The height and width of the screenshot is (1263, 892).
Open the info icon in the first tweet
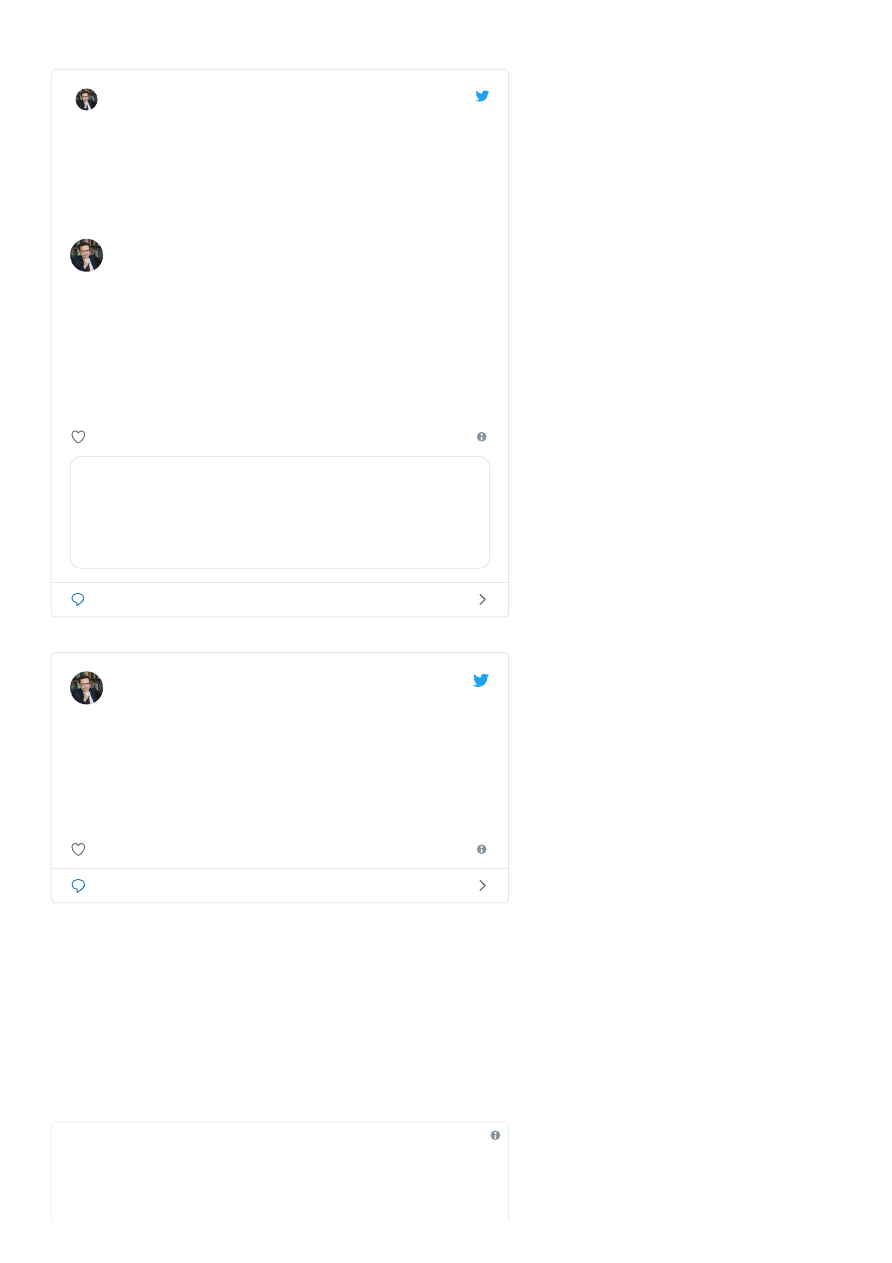[482, 437]
